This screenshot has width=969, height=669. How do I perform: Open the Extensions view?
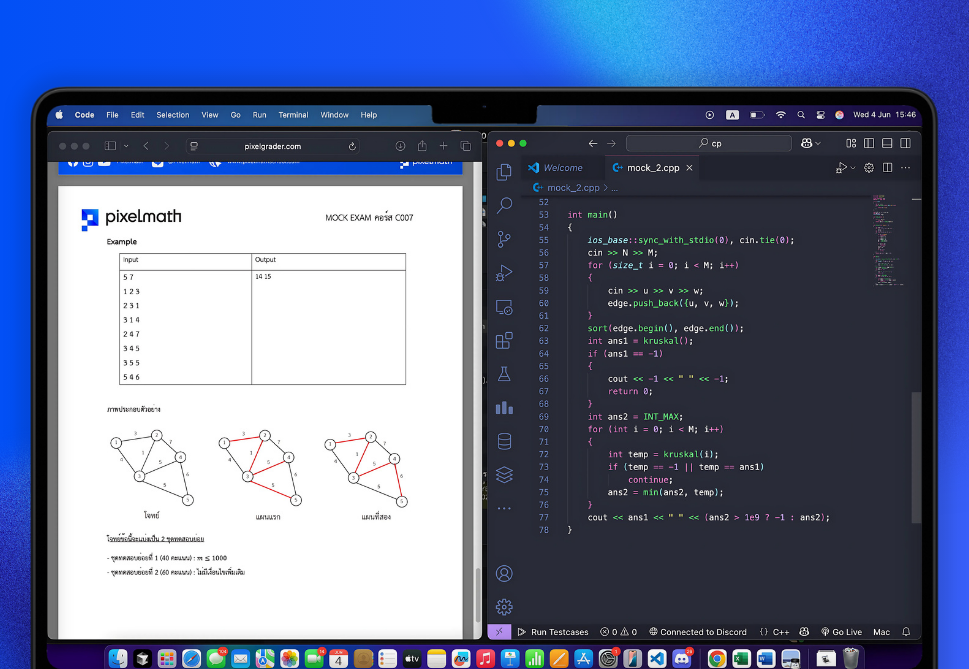pyautogui.click(x=504, y=340)
